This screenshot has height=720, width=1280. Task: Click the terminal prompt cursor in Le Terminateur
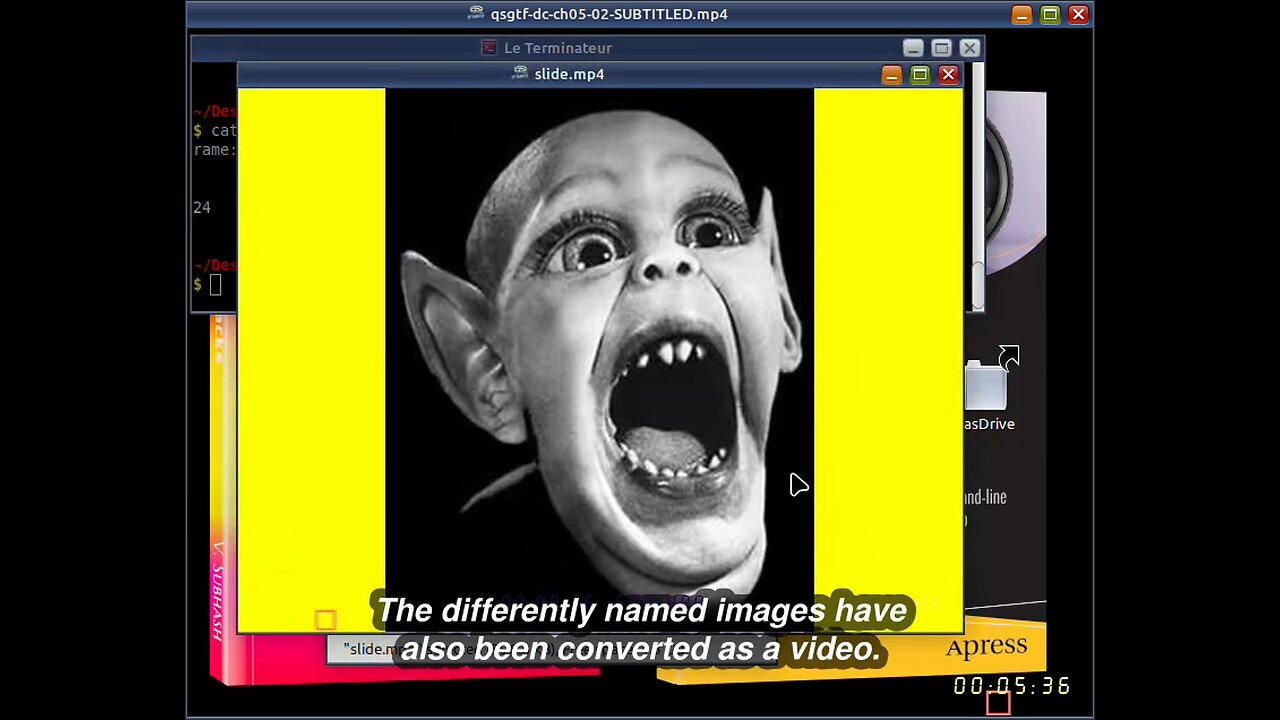(x=216, y=286)
